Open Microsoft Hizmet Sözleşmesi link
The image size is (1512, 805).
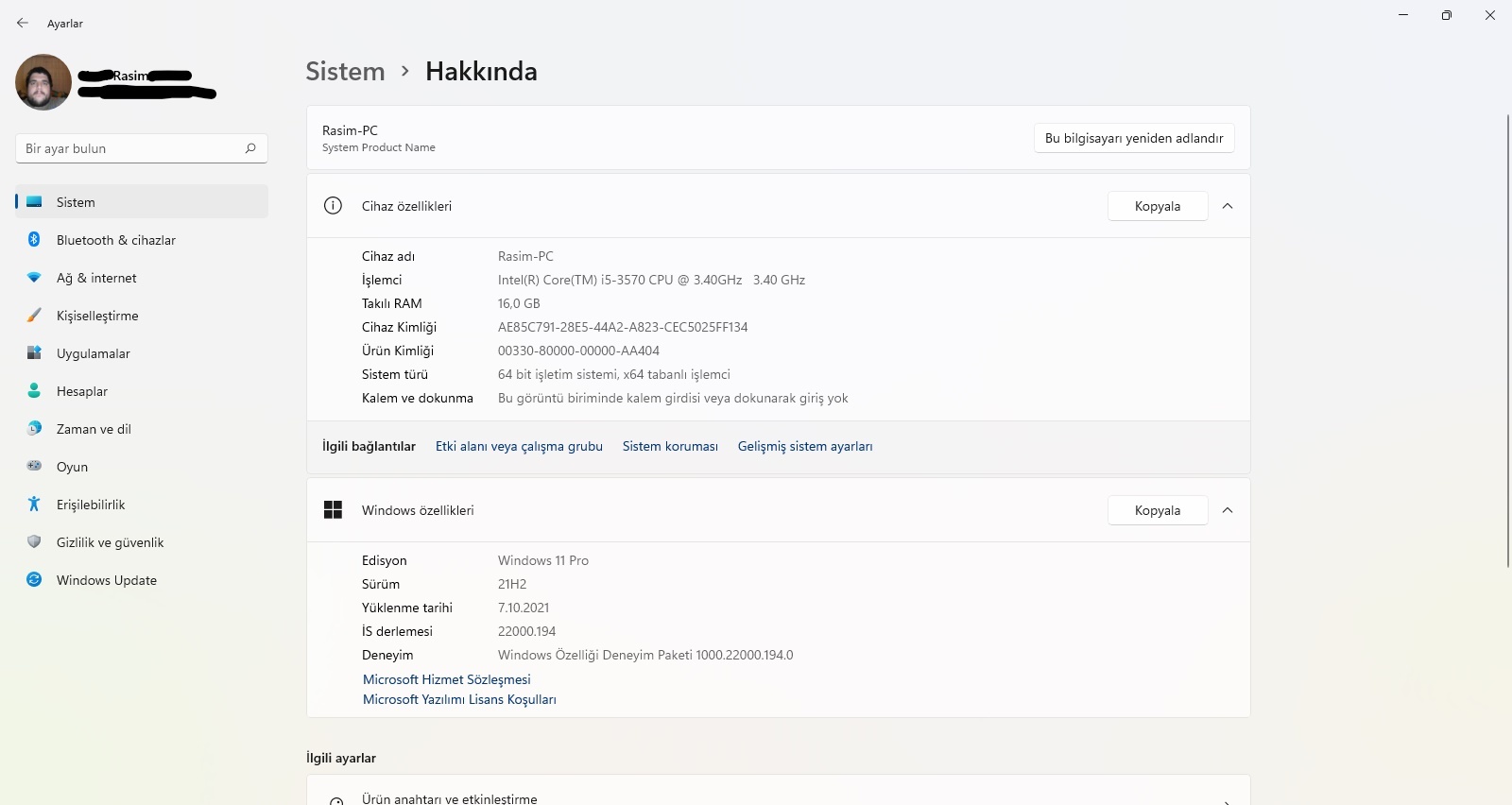coord(447,679)
